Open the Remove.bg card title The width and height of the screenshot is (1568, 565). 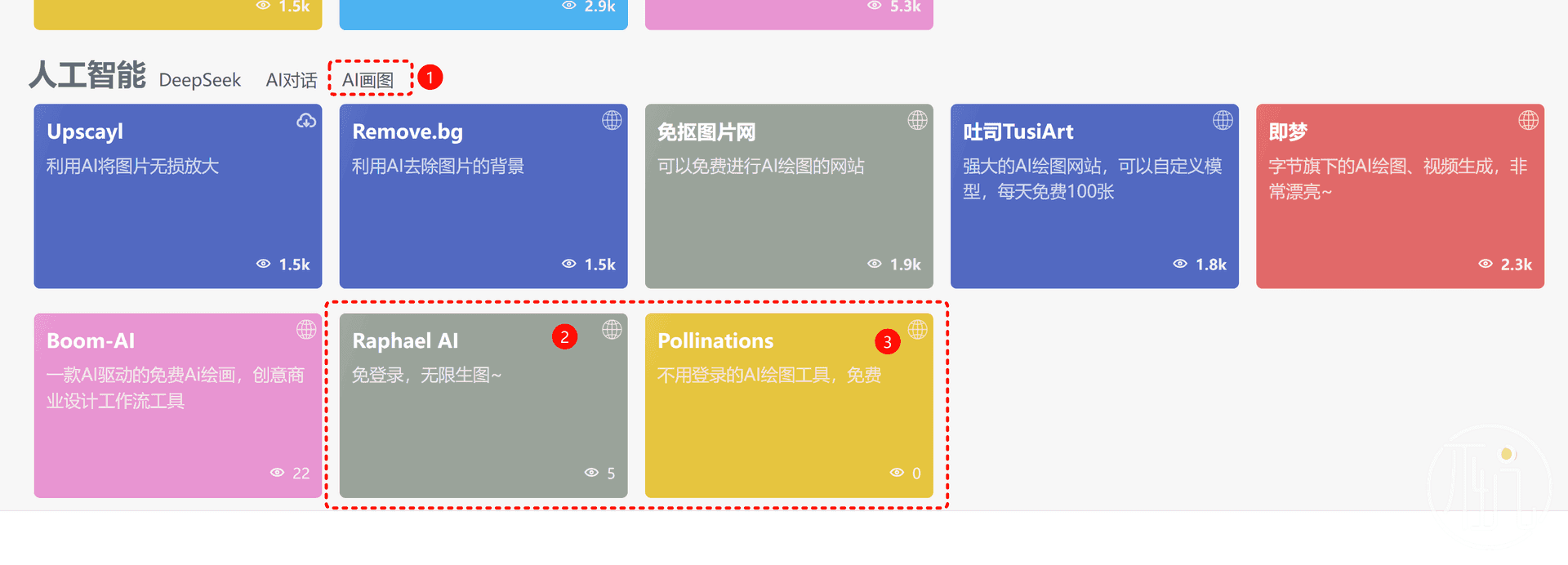tap(408, 132)
